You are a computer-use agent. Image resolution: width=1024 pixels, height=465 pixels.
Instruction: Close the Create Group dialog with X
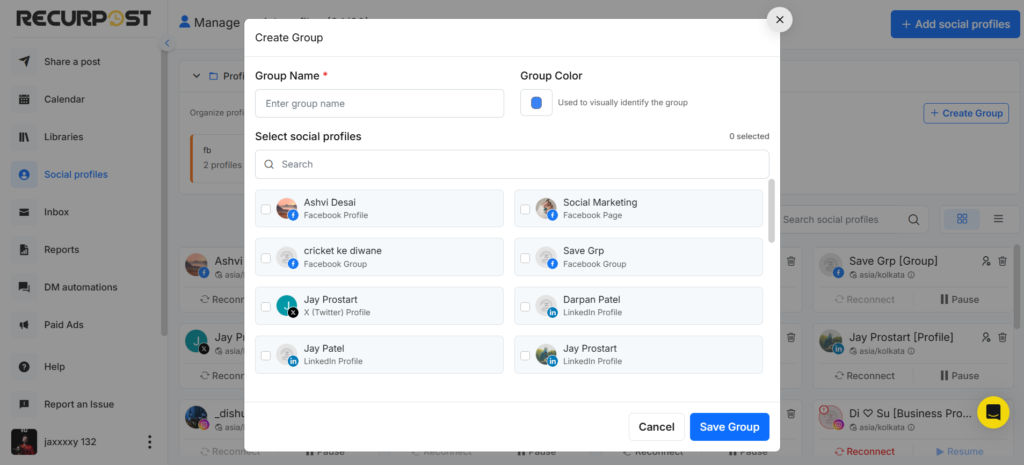pos(779,20)
